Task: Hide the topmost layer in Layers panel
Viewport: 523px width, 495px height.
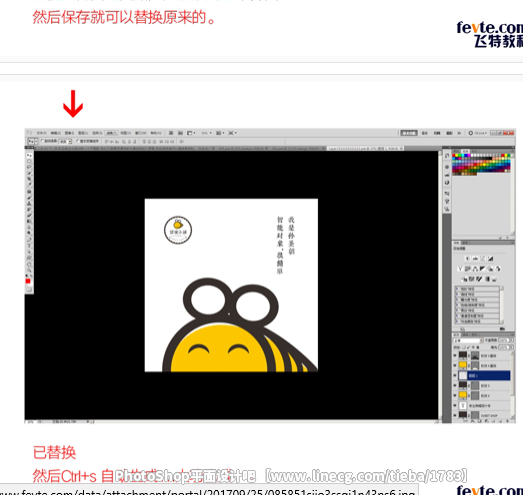Action: point(455,356)
